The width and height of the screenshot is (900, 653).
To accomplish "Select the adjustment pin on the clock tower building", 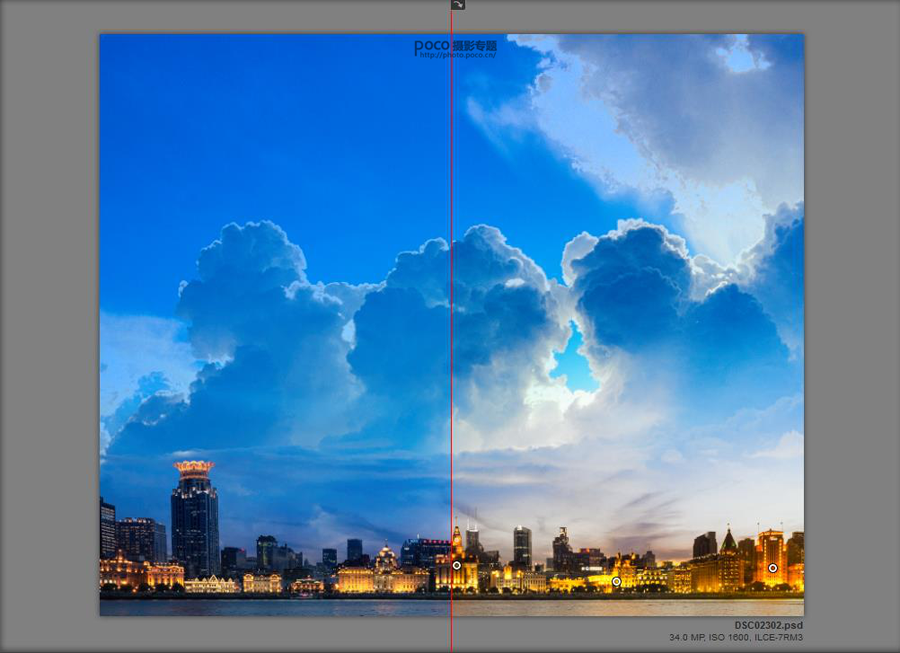I will [x=456, y=565].
